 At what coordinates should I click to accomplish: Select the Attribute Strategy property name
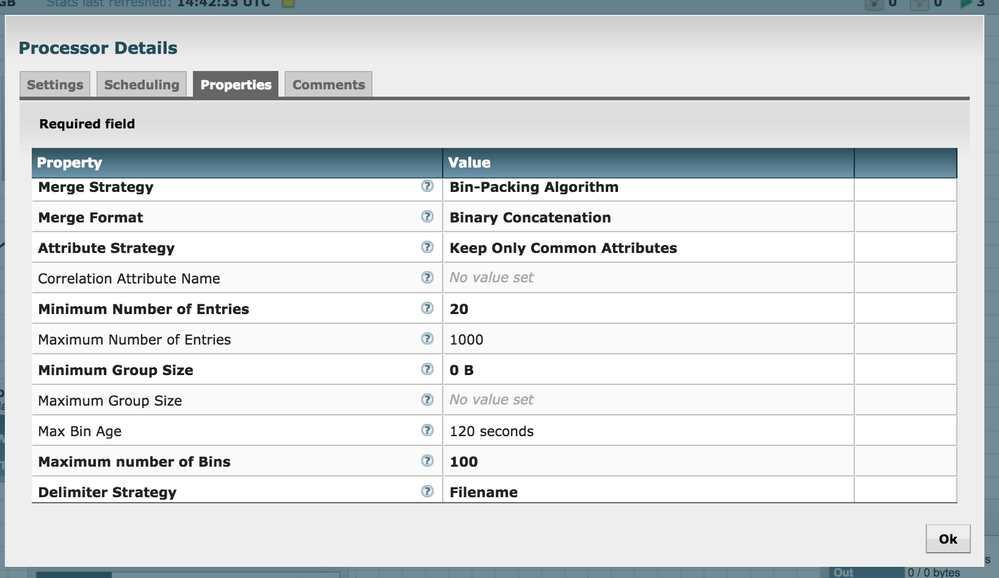(106, 249)
